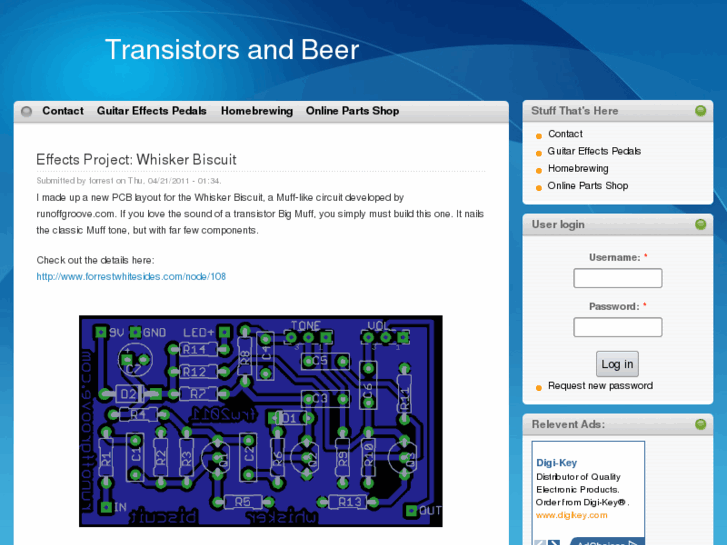Click the 'Stuff That's Here' block heading
Image resolution: width=727 pixels, height=545 pixels.
pos(575,111)
